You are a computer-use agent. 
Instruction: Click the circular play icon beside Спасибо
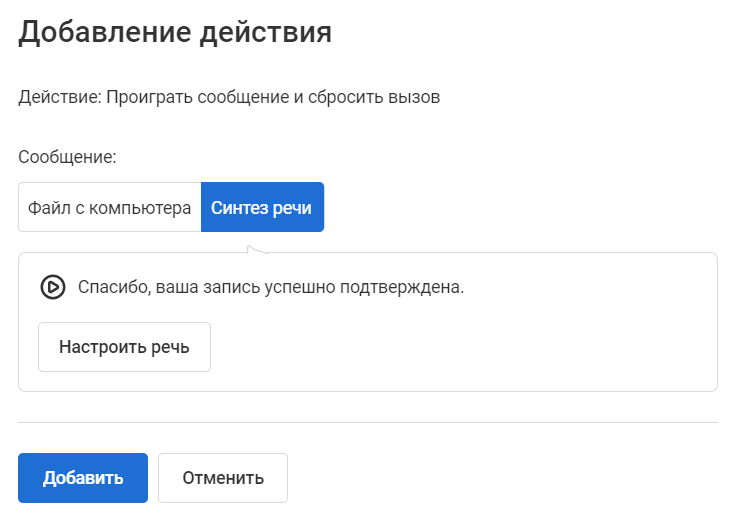click(x=52, y=287)
